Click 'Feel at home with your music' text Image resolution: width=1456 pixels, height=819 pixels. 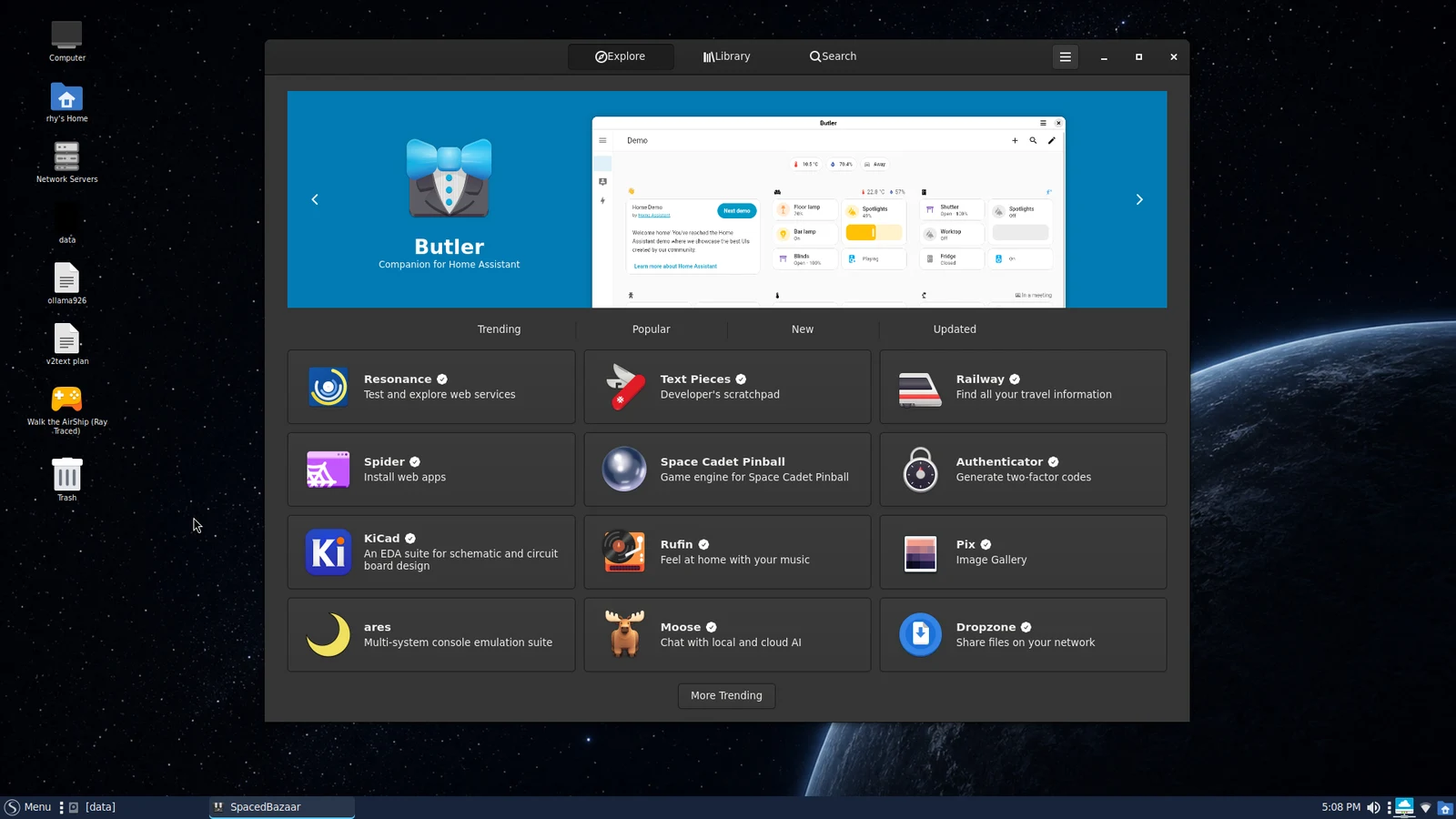735,561
